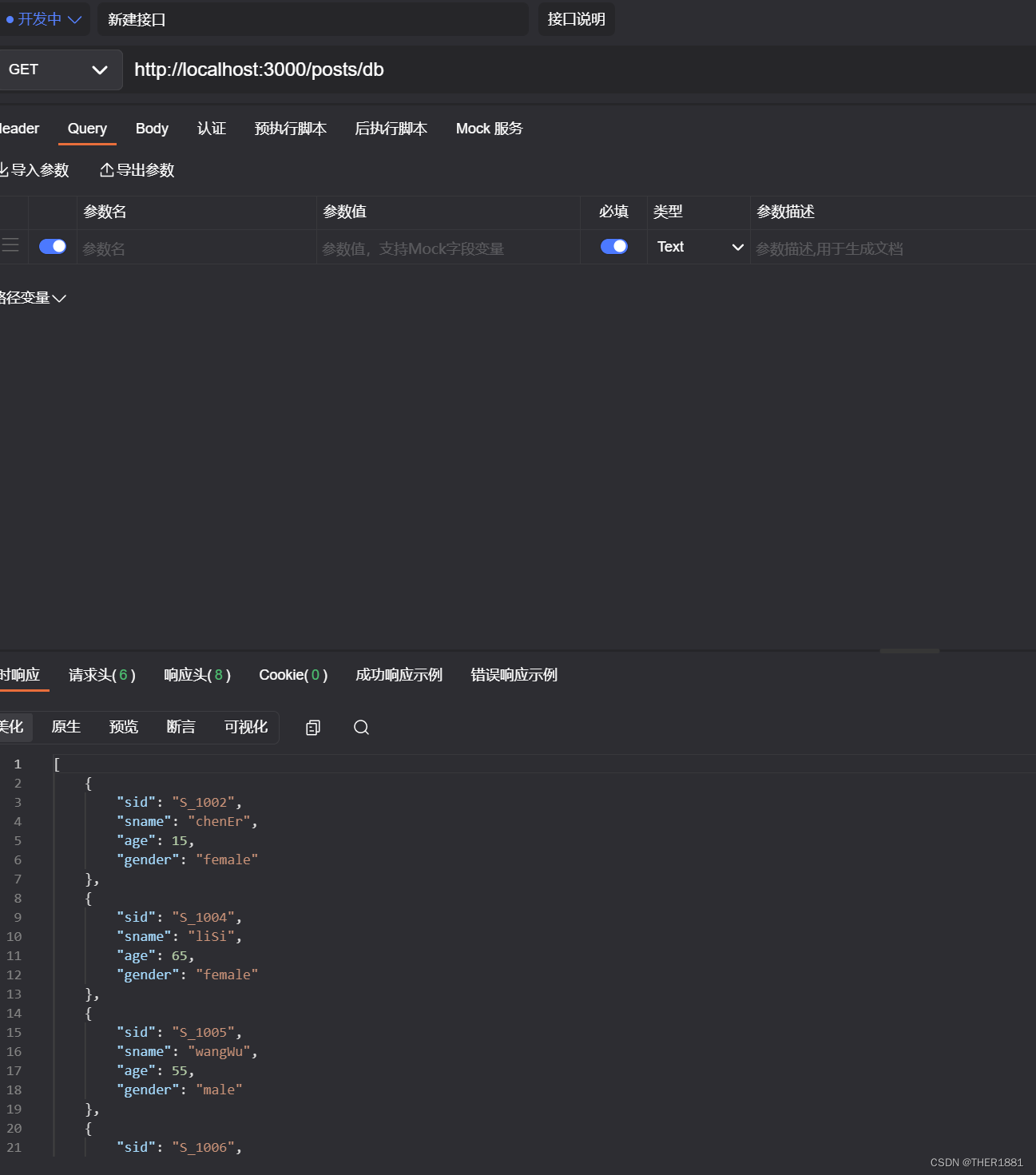Viewport: 1036px width, 1175px height.
Task: Open search in response panel
Action: click(x=361, y=727)
